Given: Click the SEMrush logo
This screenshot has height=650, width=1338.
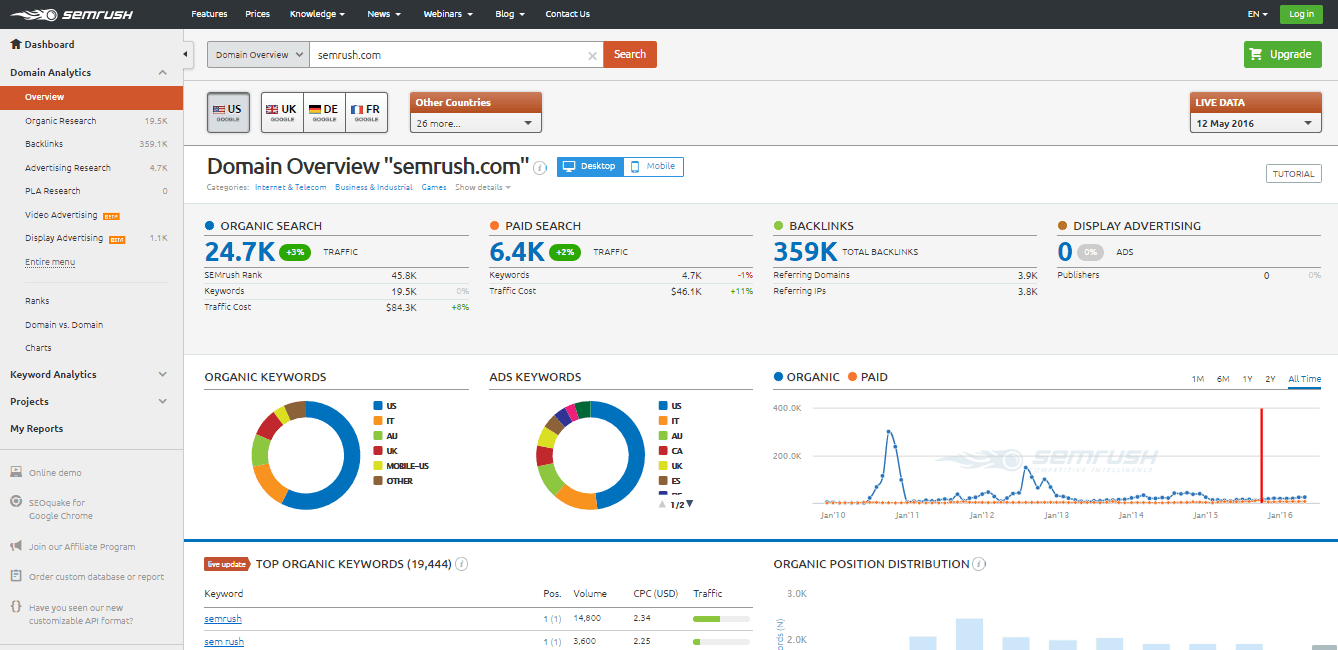Looking at the screenshot, I should (x=70, y=14).
